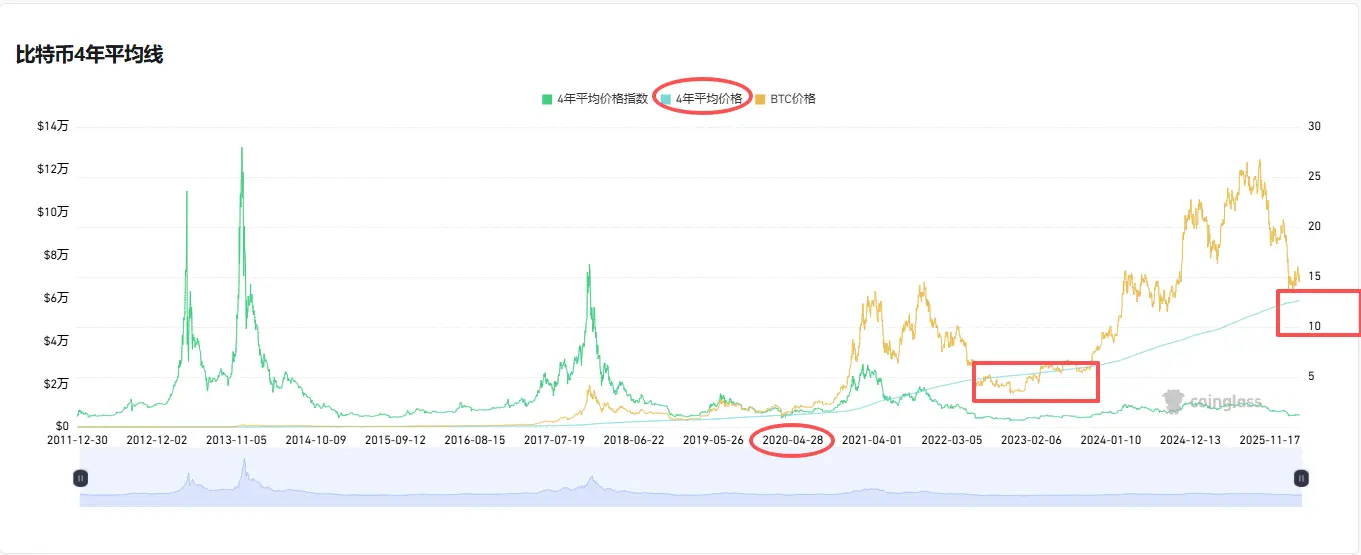
Task: Click the $8万 left axis label
Action: [55, 255]
